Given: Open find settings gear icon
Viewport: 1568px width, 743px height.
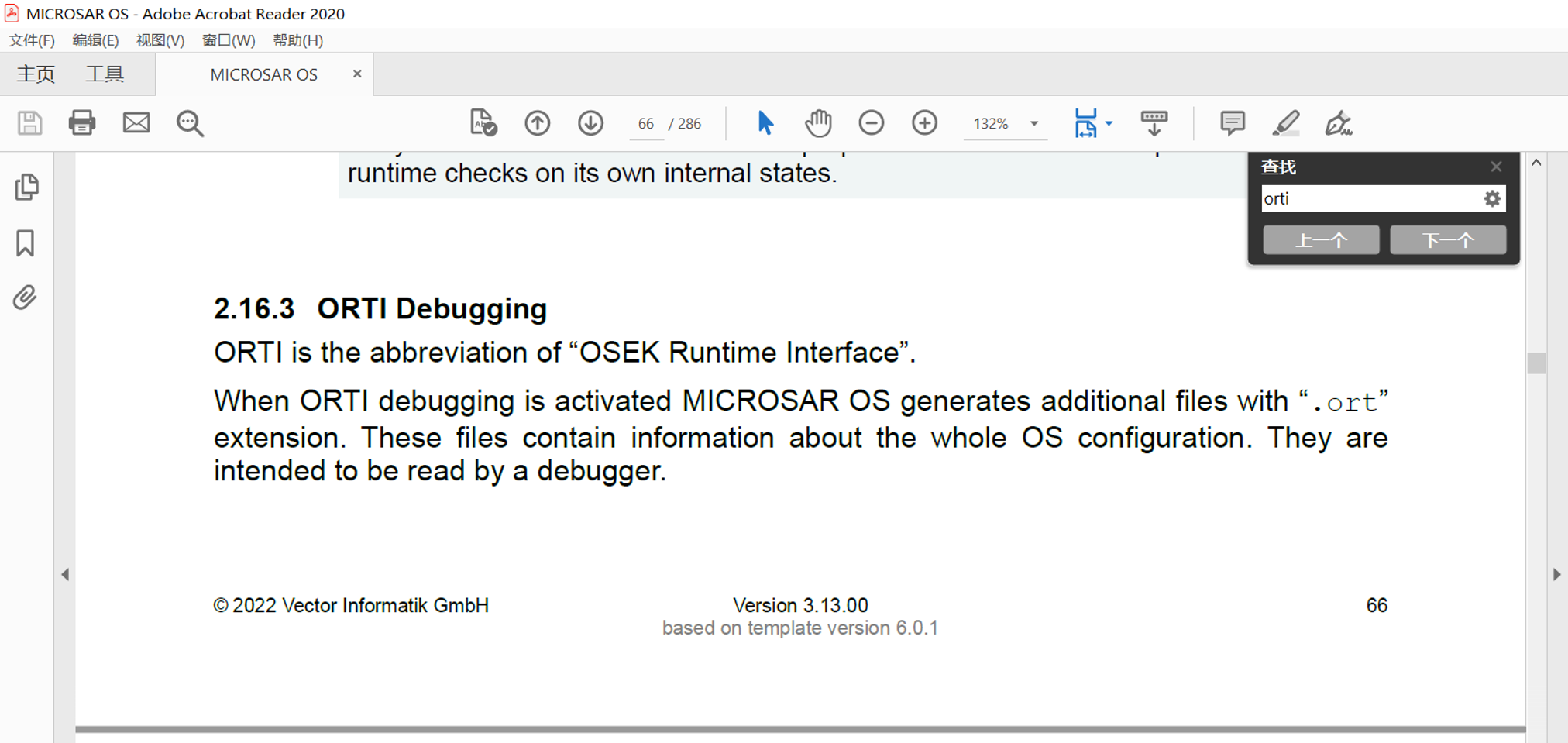Looking at the screenshot, I should pyautogui.click(x=1492, y=199).
